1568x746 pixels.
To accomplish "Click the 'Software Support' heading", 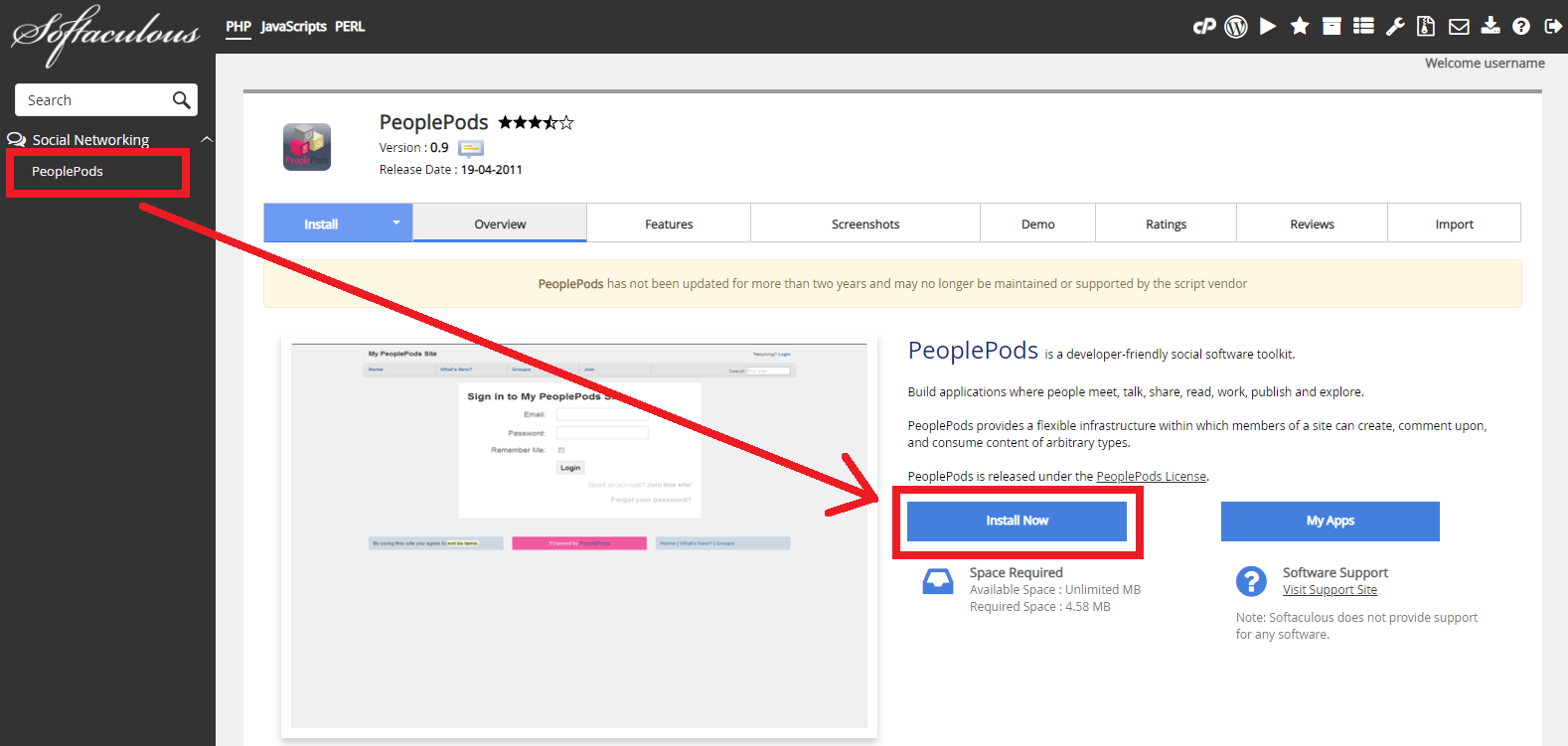I will (x=1334, y=573).
